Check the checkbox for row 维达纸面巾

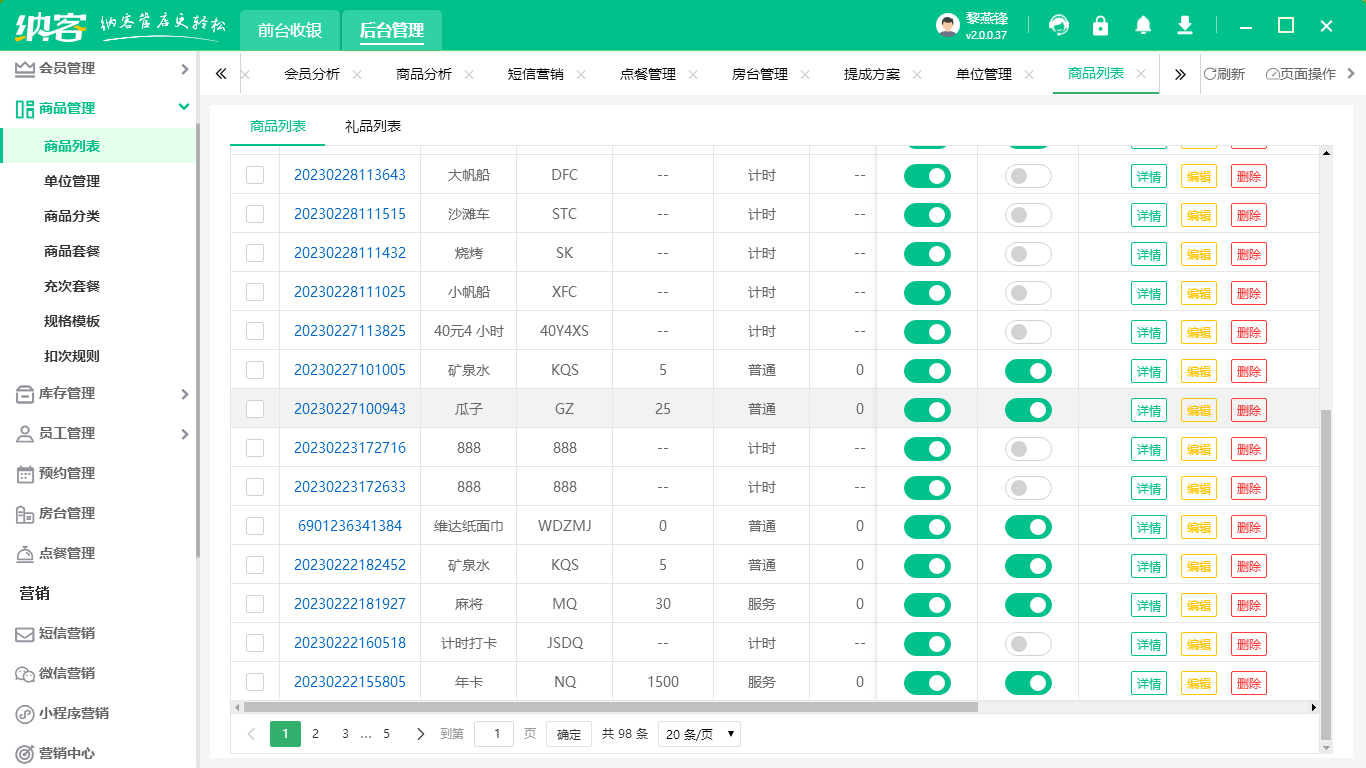(x=255, y=526)
